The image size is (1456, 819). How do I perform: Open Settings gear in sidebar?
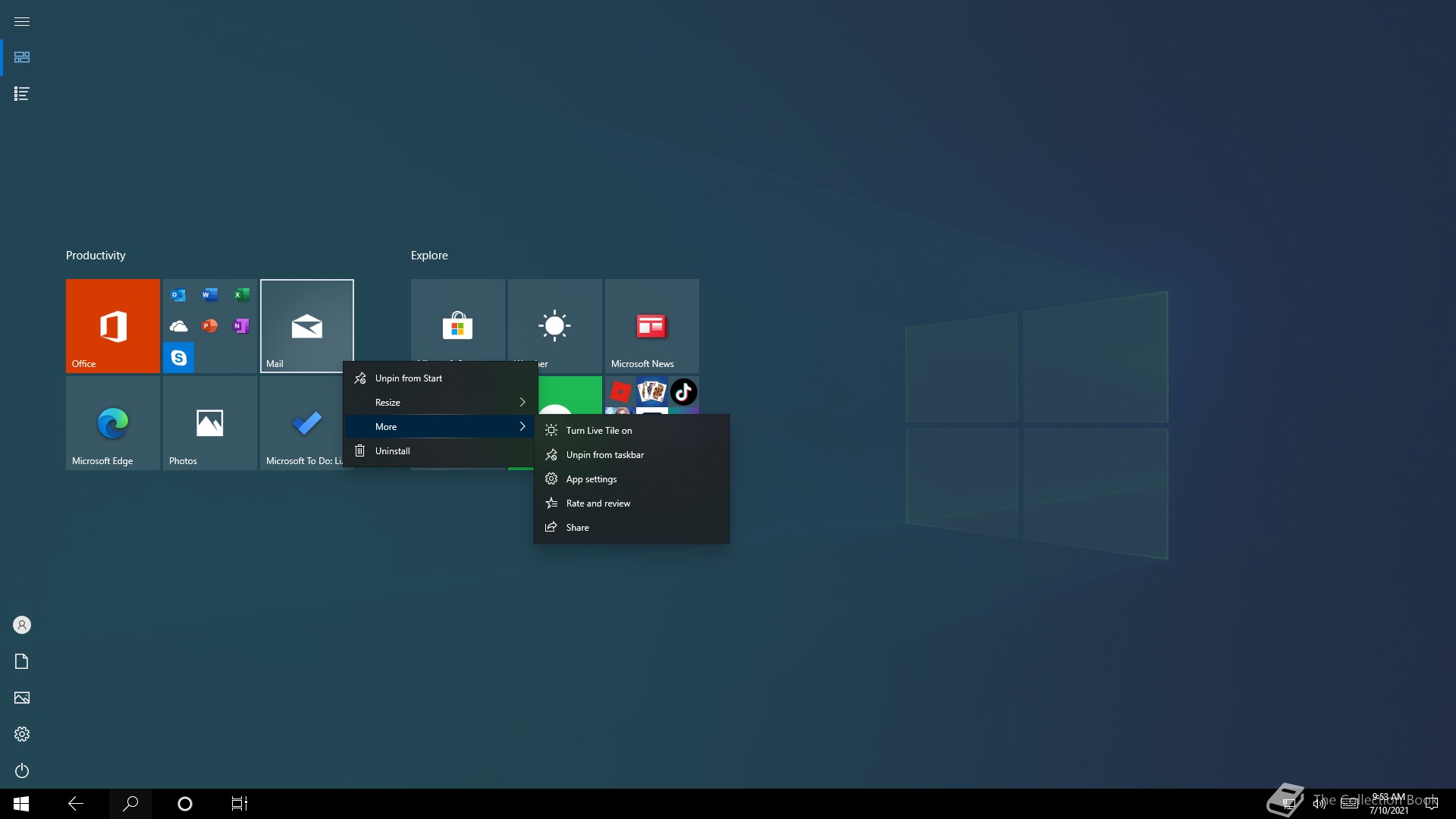tap(22, 734)
